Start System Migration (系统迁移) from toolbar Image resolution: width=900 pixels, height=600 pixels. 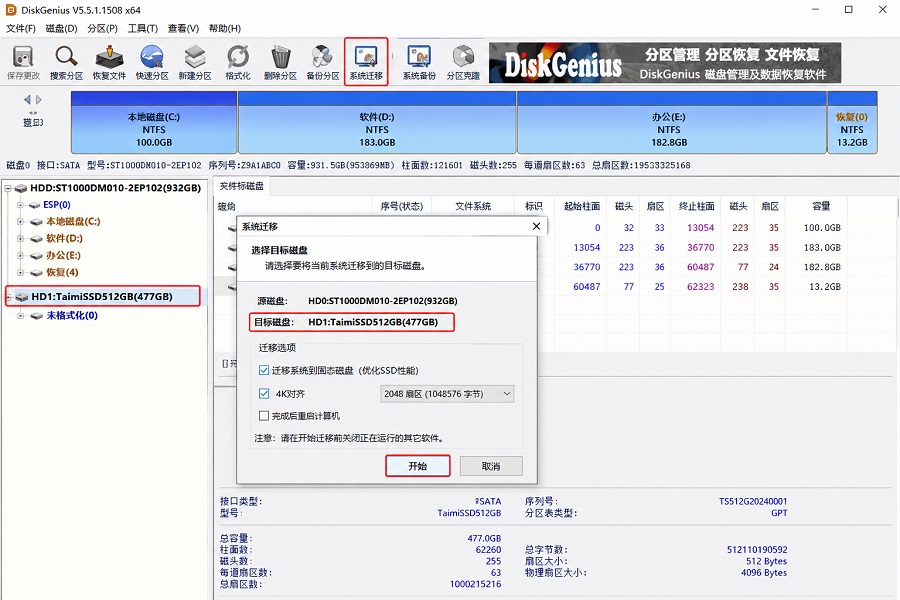tap(366, 63)
